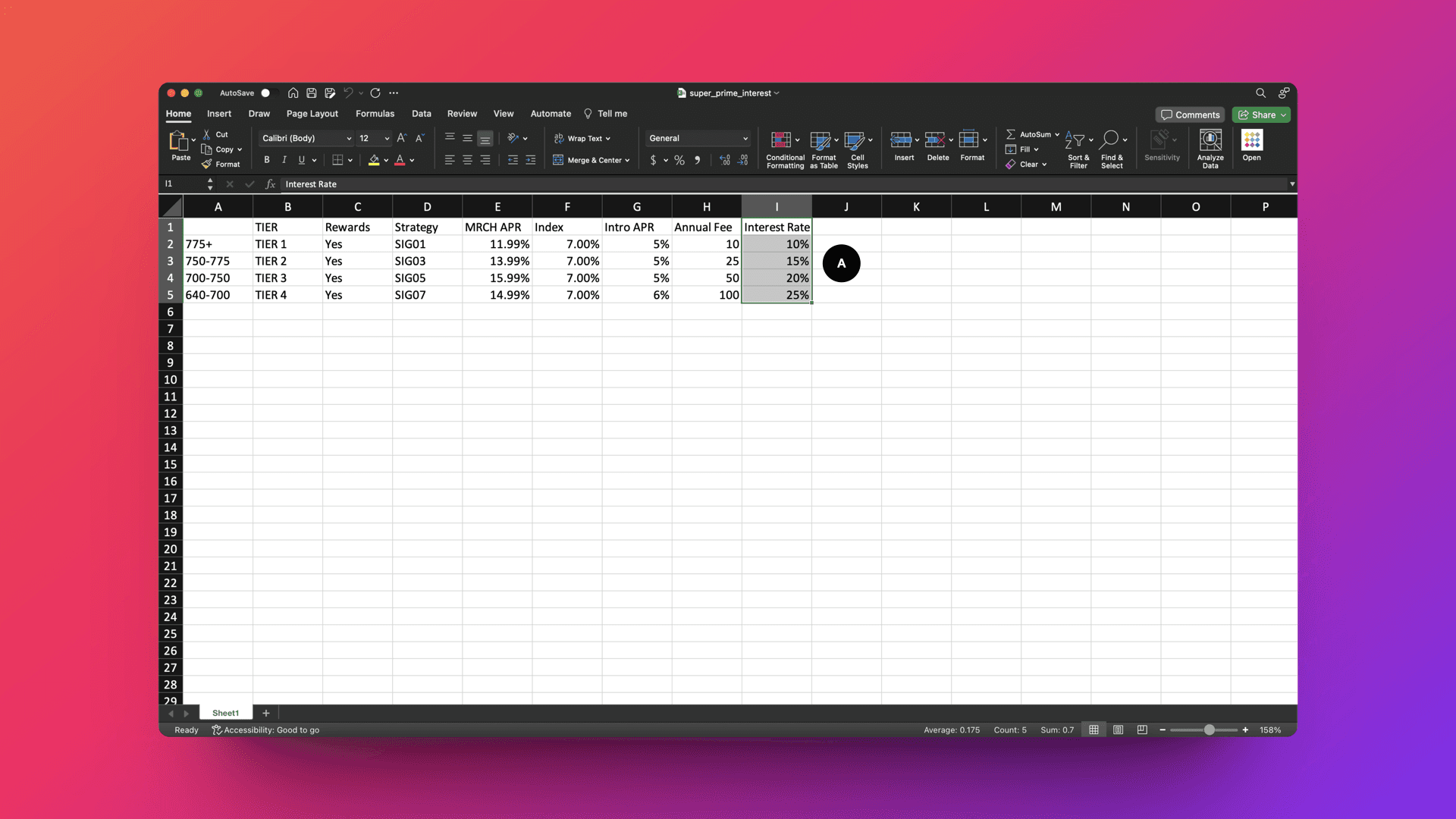Open the Formulas ribbon tab
This screenshot has height=819, width=1456.
click(x=375, y=114)
